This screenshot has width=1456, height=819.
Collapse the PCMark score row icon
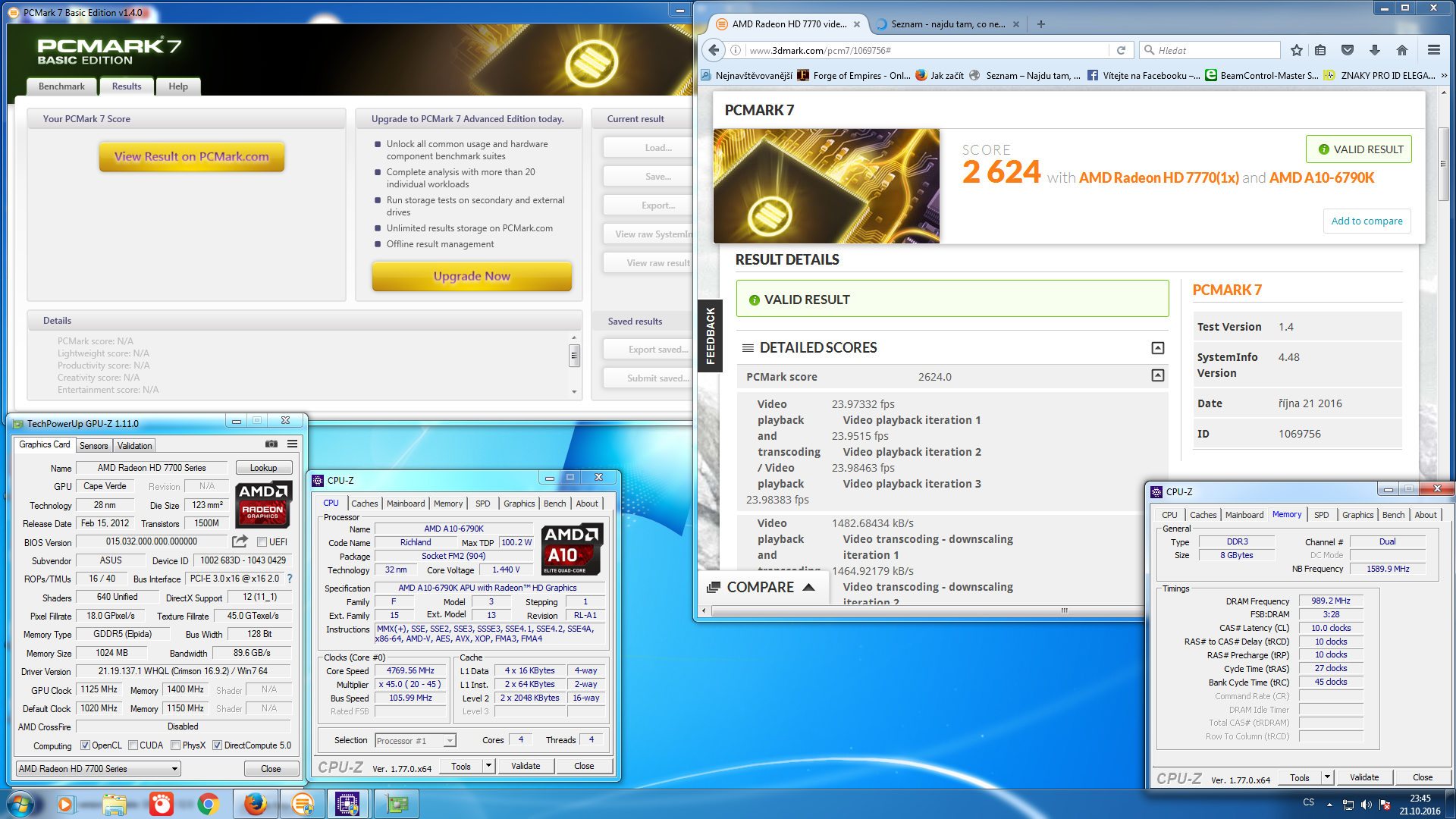tap(1157, 376)
